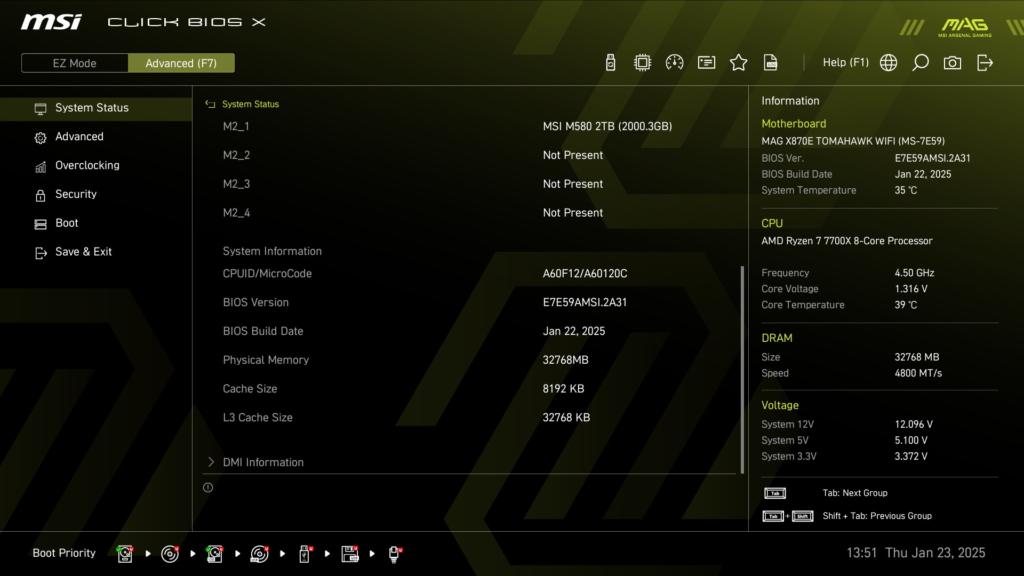
Task: Select the Cache Size row label
Action: click(x=249, y=389)
